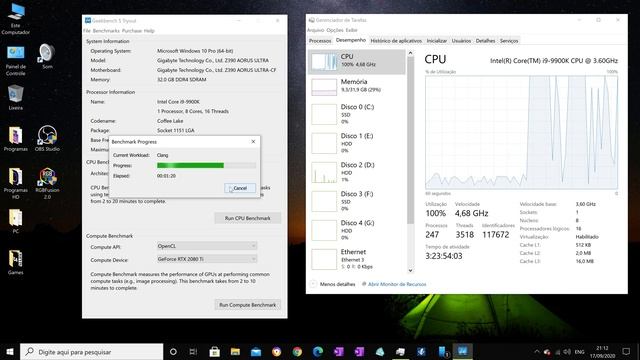Click the ENG language indicator
The height and width of the screenshot is (360, 640).
pyautogui.click(x=579, y=351)
